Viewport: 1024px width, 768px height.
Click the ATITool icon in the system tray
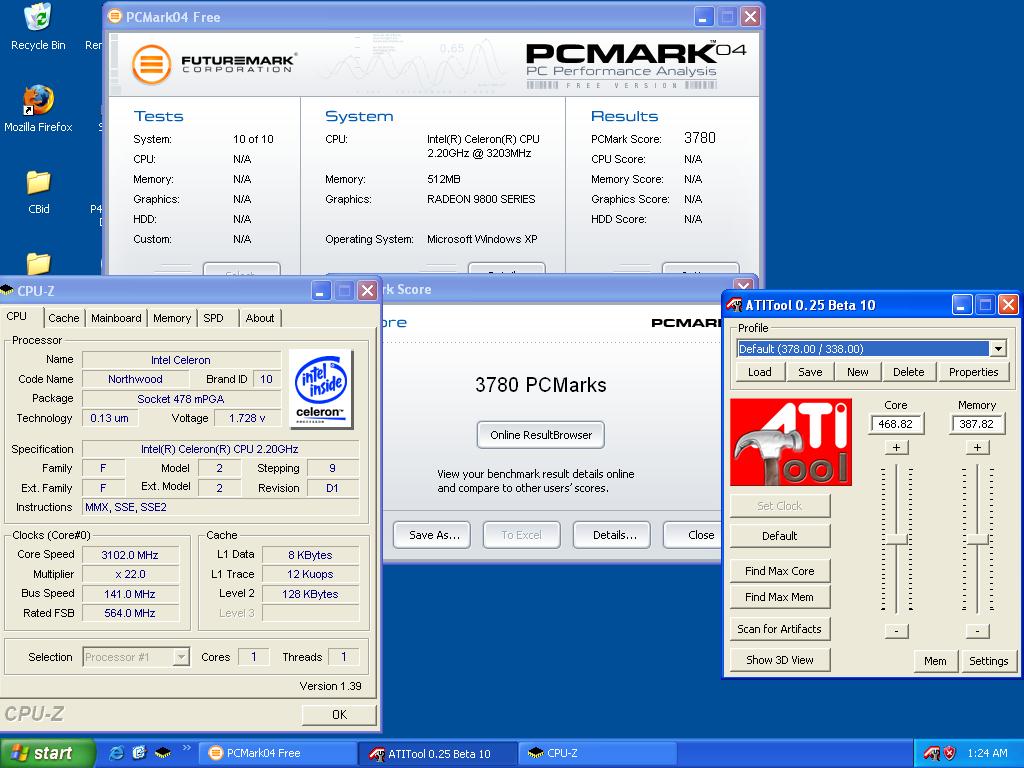[x=932, y=753]
